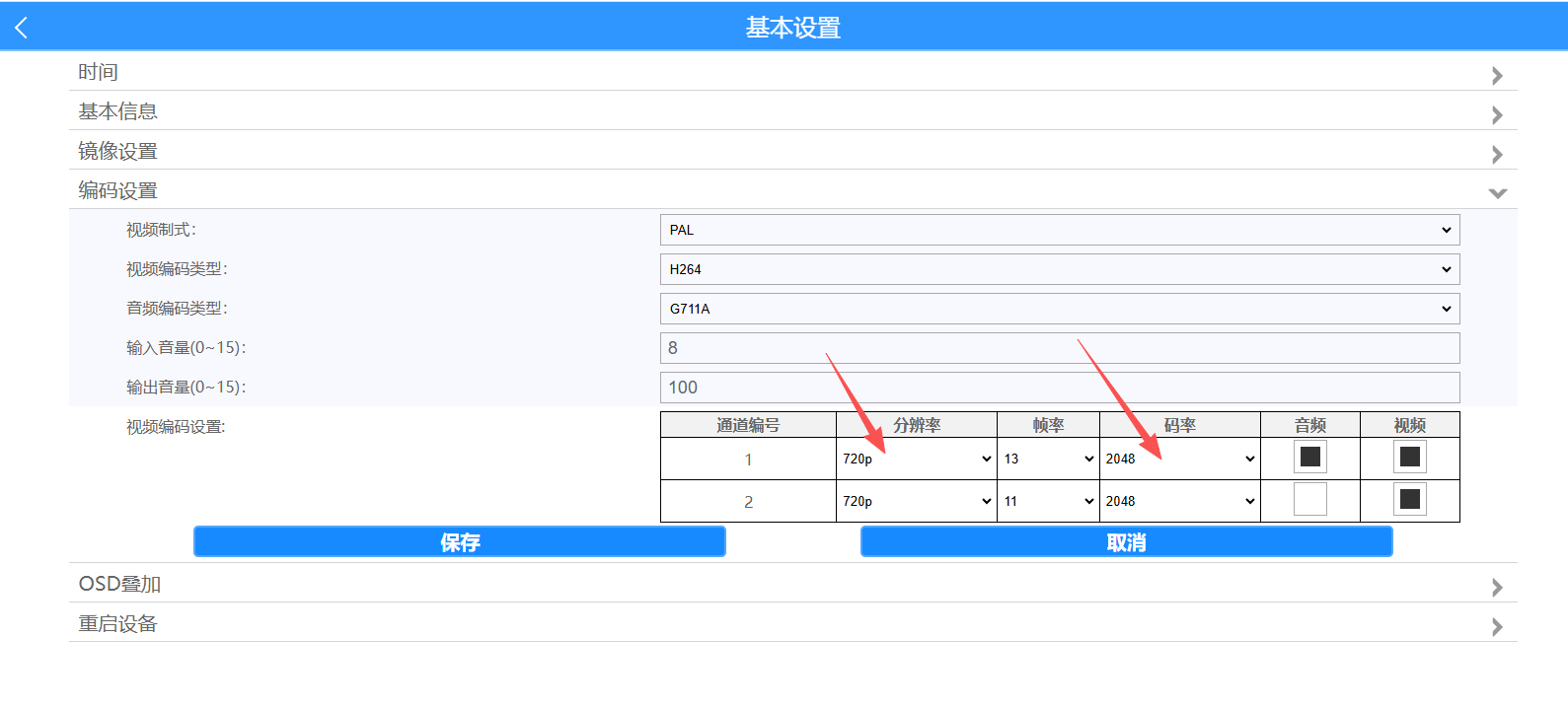Toggle video checkbox for channel 1
Image resolution: width=1568 pixels, height=709 pixels.
pyautogui.click(x=1409, y=457)
